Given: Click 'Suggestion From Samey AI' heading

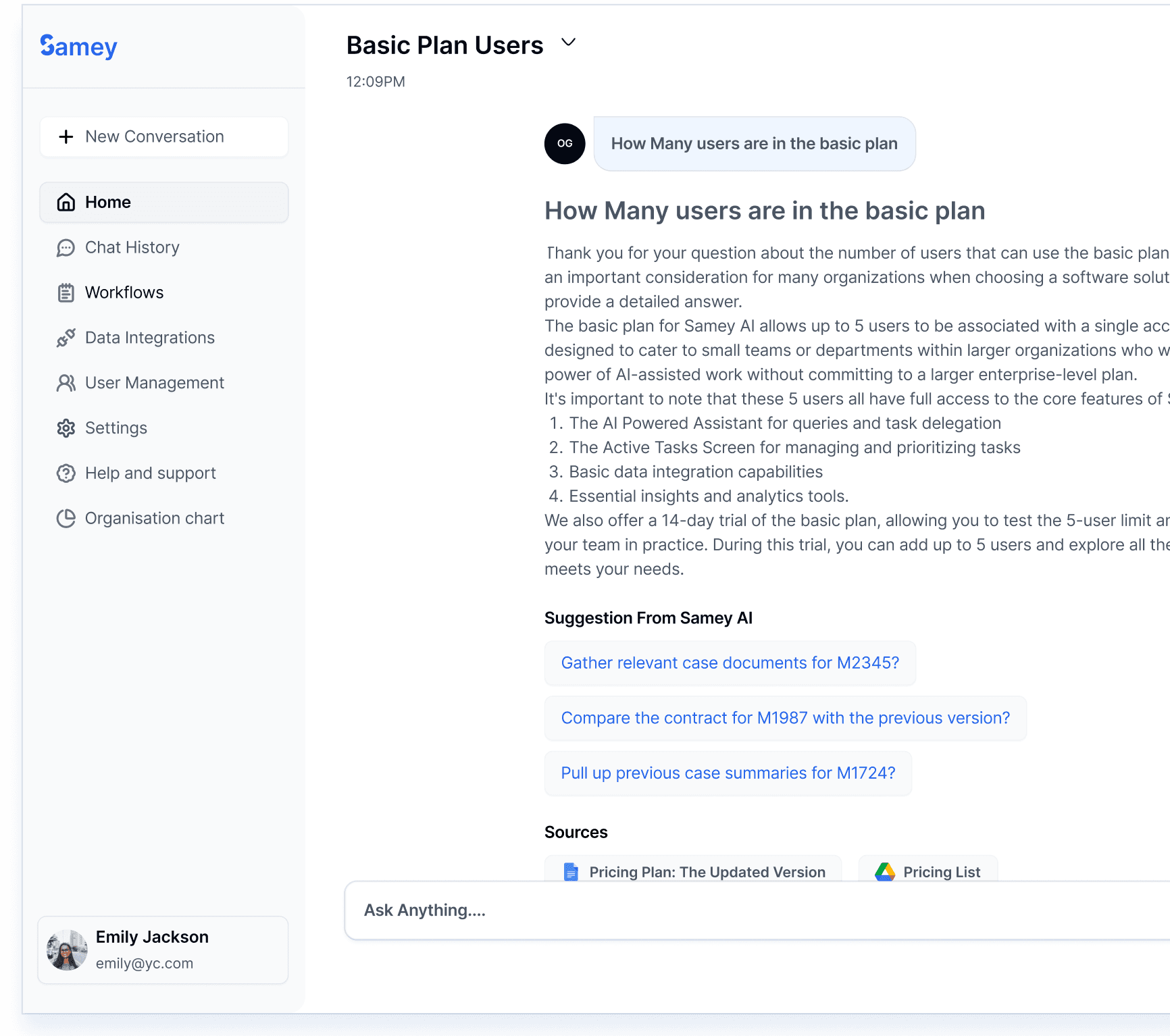Looking at the screenshot, I should pos(648,618).
